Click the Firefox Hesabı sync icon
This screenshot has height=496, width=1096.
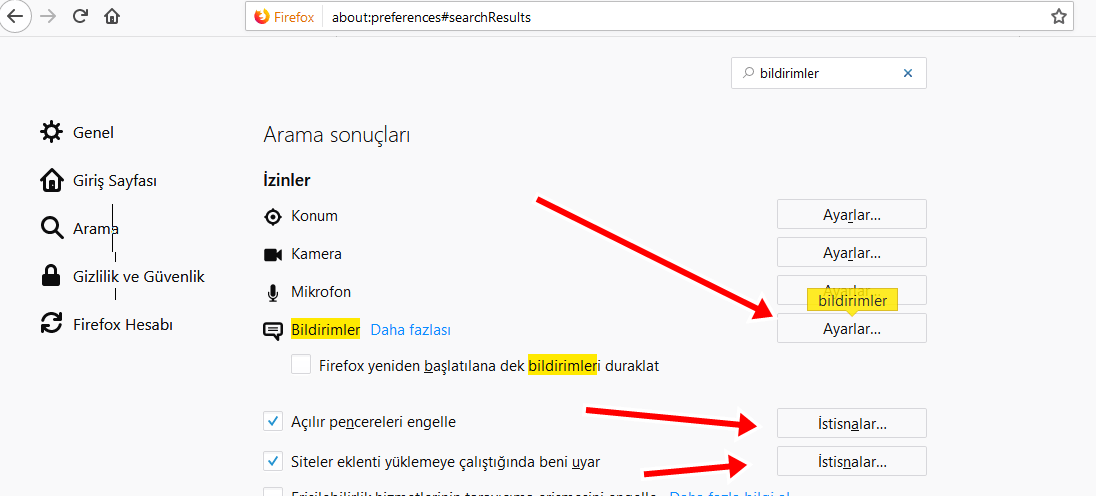click(x=51, y=324)
